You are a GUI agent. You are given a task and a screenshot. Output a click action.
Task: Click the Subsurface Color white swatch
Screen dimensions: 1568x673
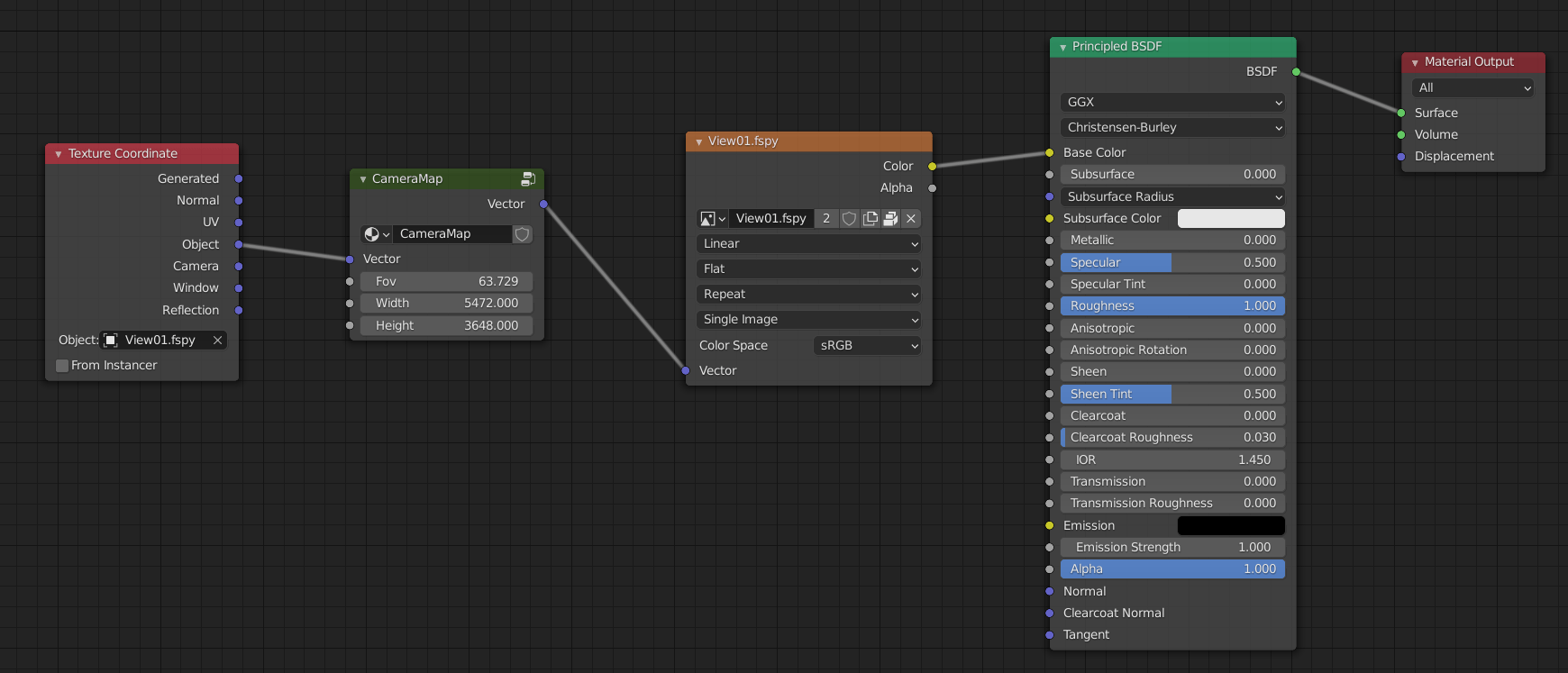tap(1231, 219)
